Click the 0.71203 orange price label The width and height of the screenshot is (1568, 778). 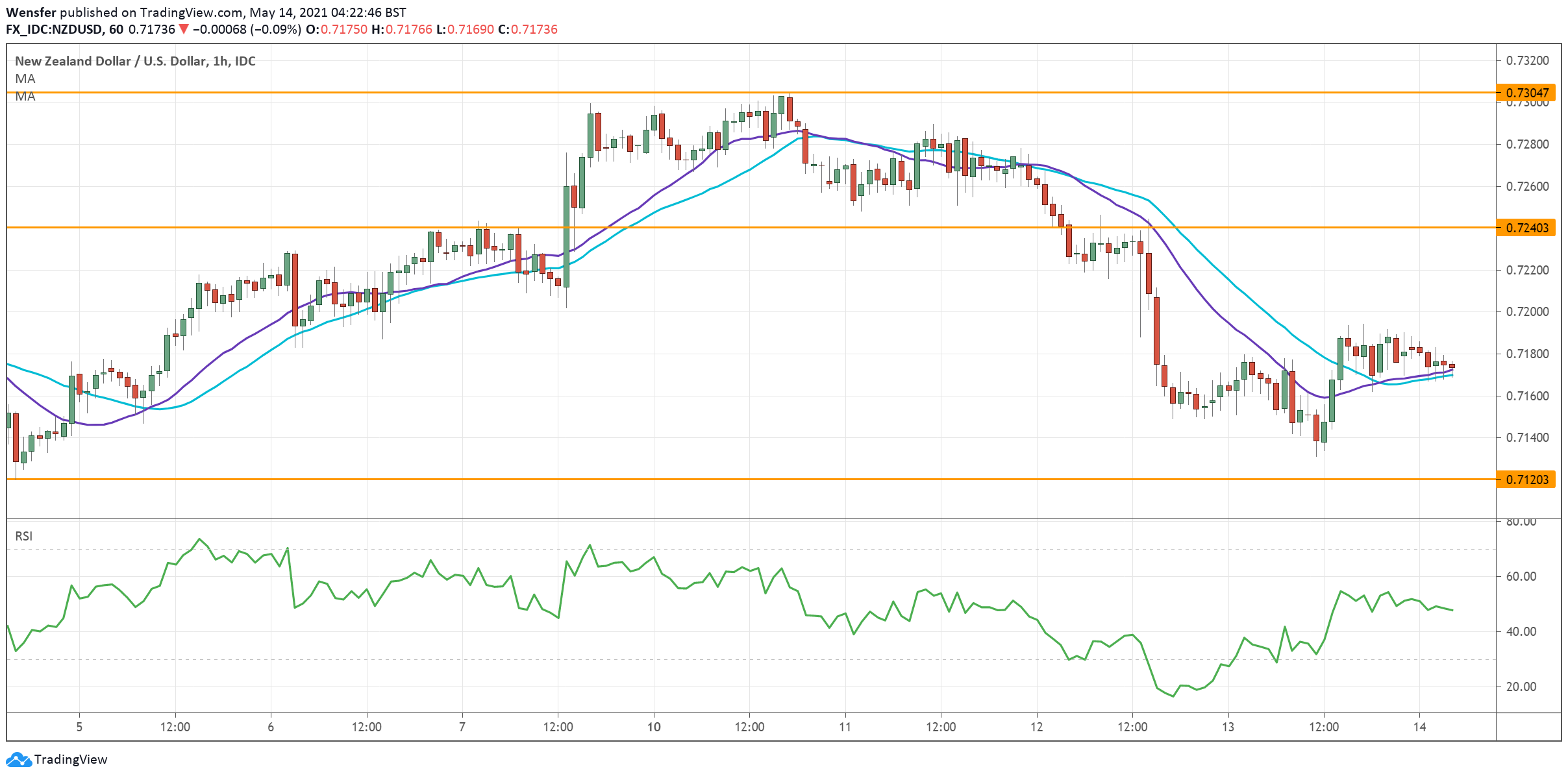pos(1526,480)
